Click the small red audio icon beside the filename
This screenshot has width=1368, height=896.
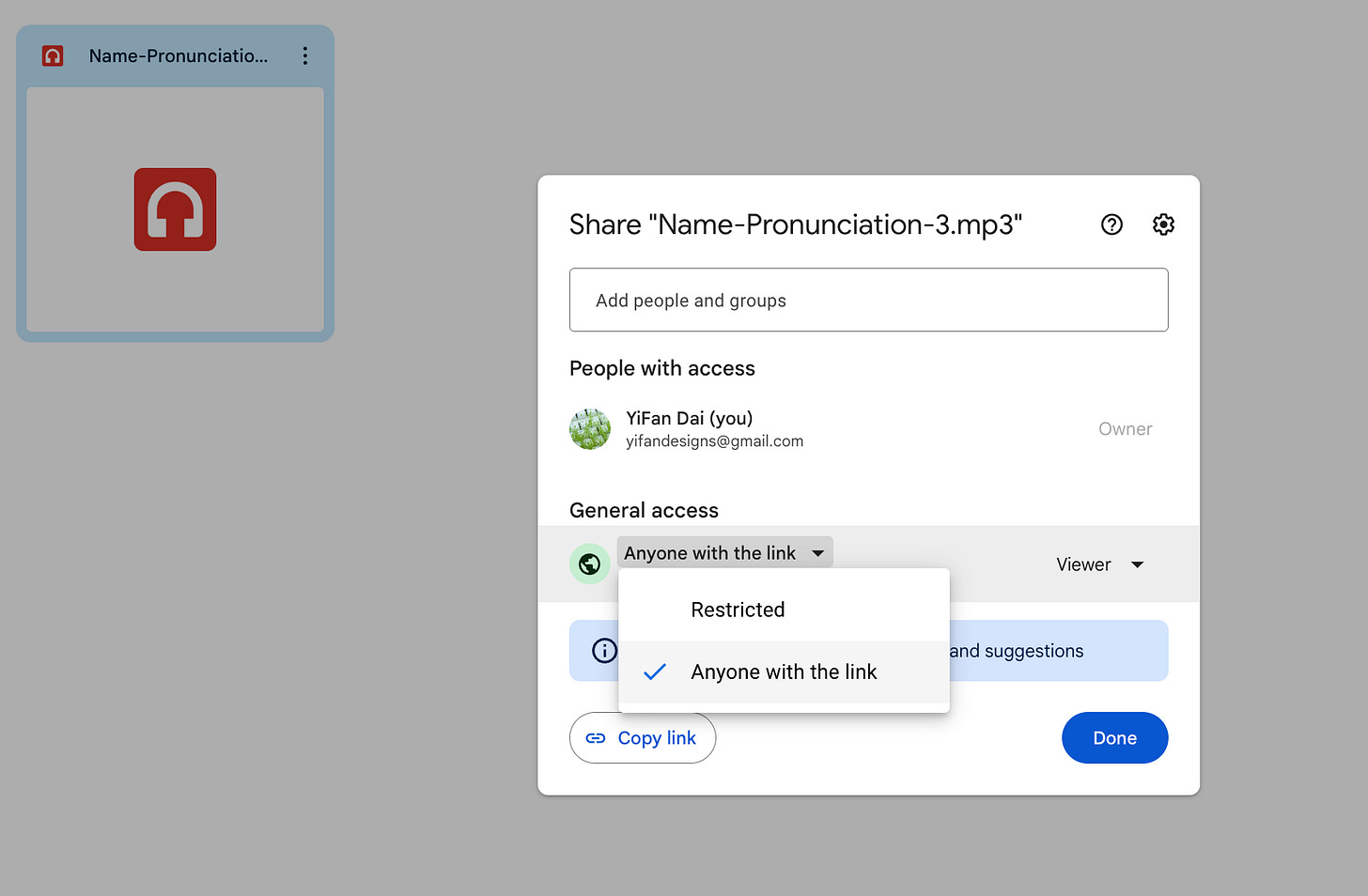(53, 56)
